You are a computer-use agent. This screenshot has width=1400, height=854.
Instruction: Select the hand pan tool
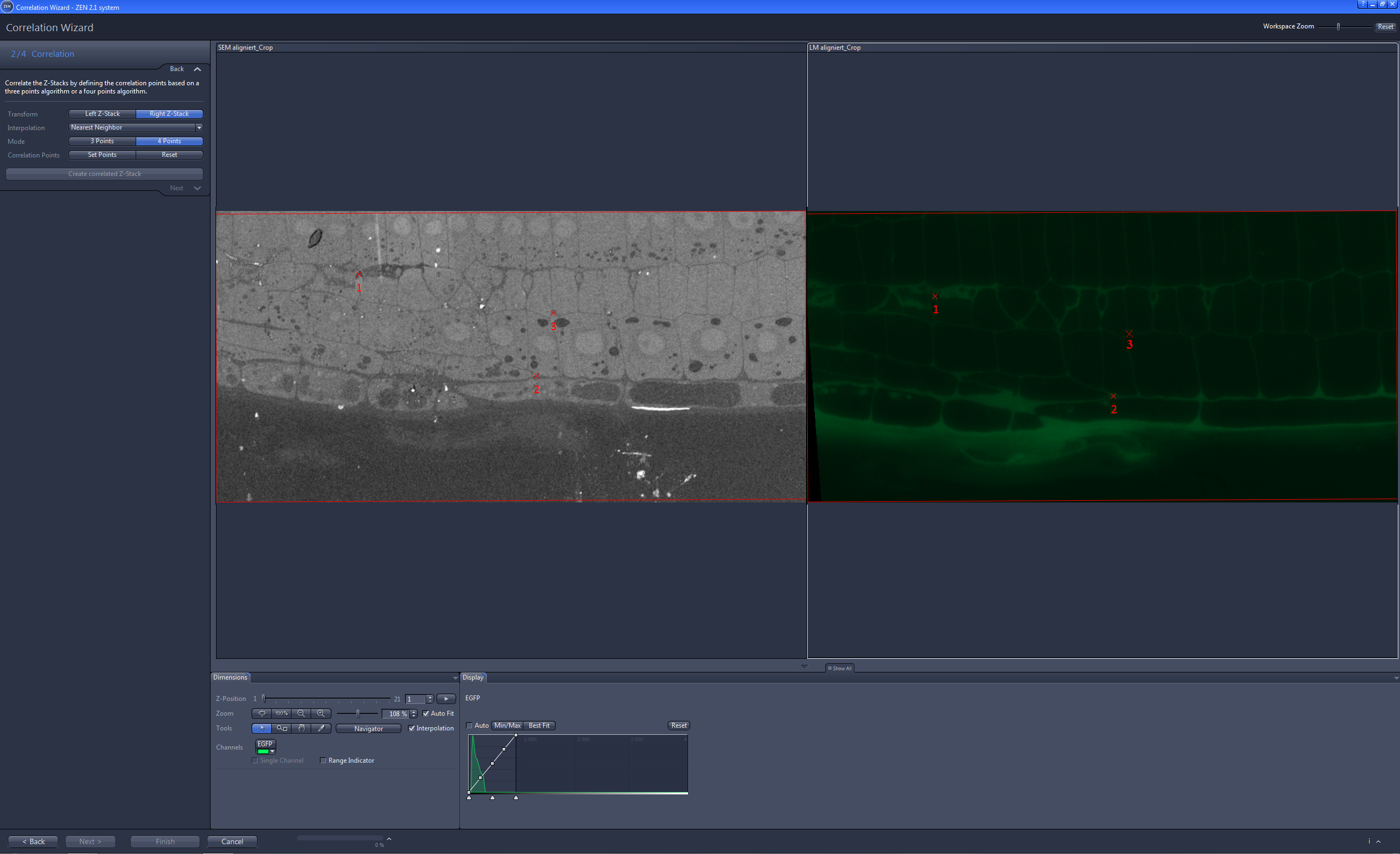(302, 729)
